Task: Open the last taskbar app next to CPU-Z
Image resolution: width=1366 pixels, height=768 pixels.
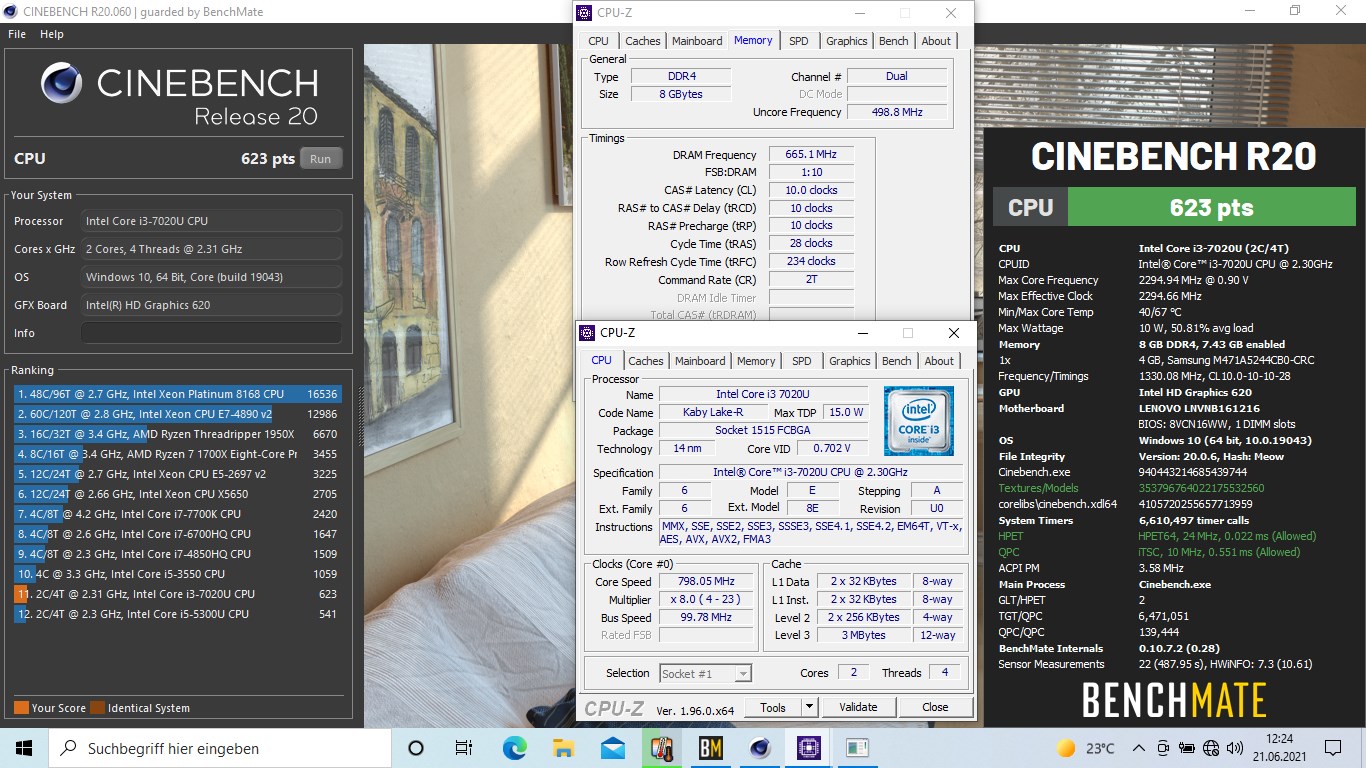Action: click(x=857, y=747)
